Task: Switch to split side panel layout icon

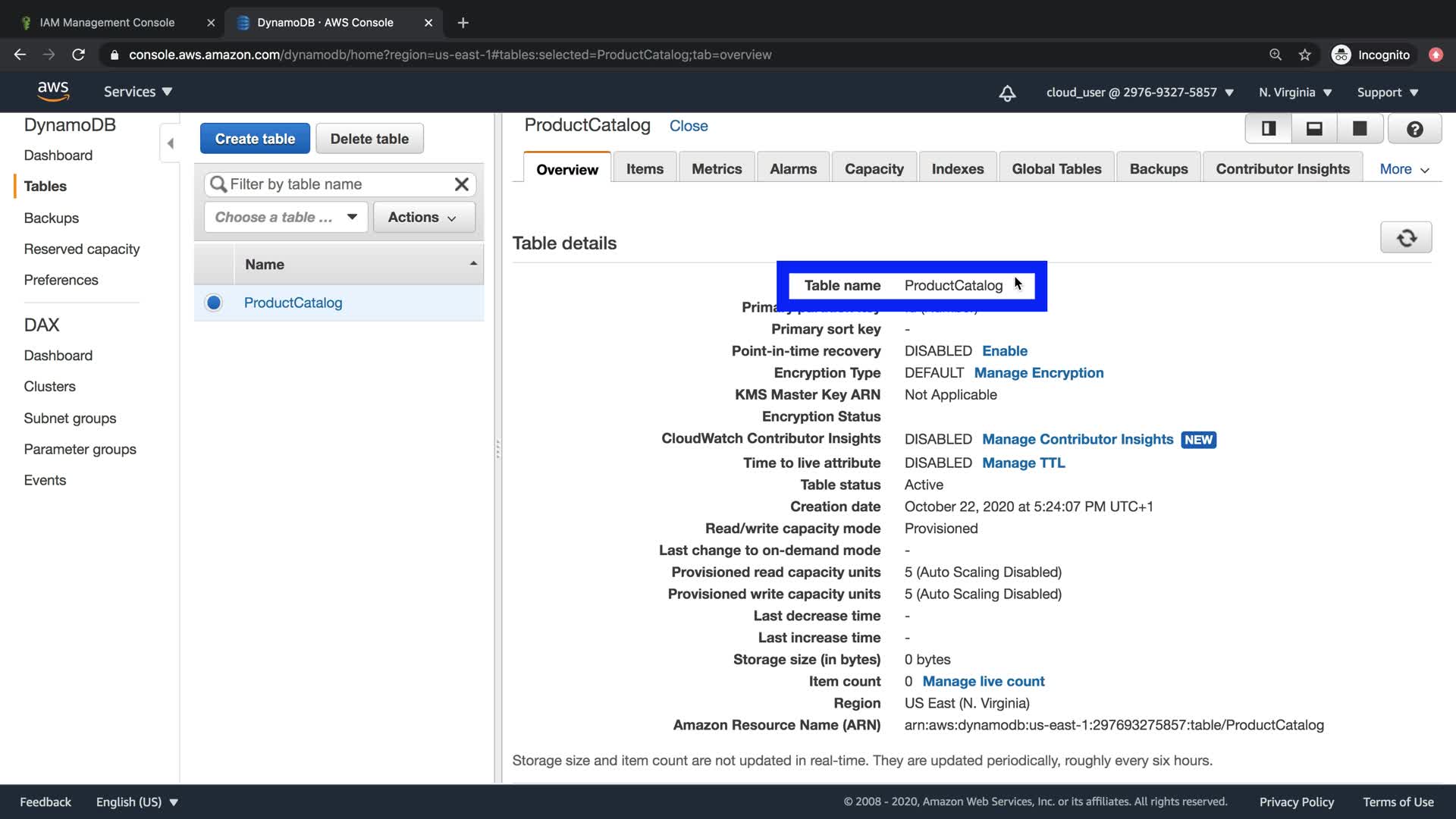Action: coord(1269,129)
